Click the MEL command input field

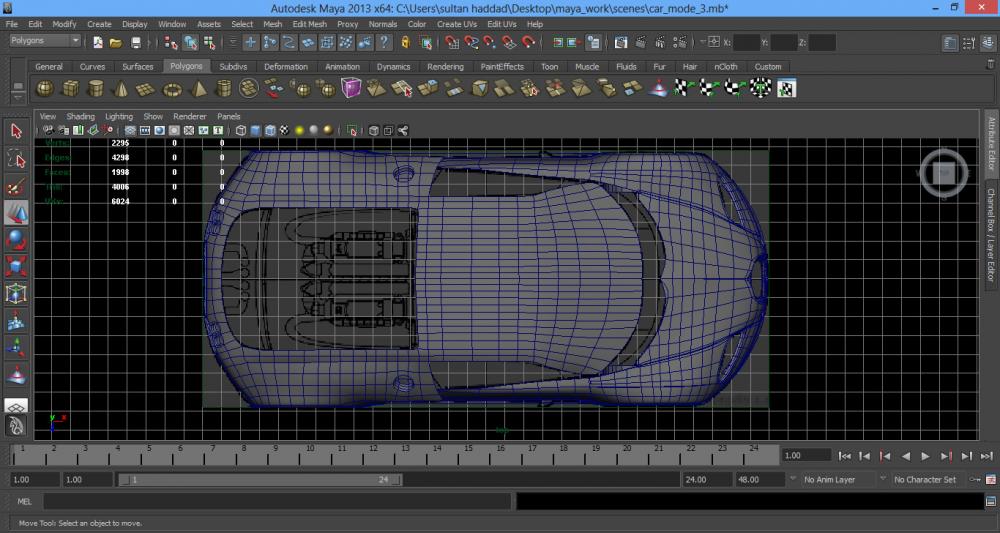pyautogui.click(x=277, y=501)
